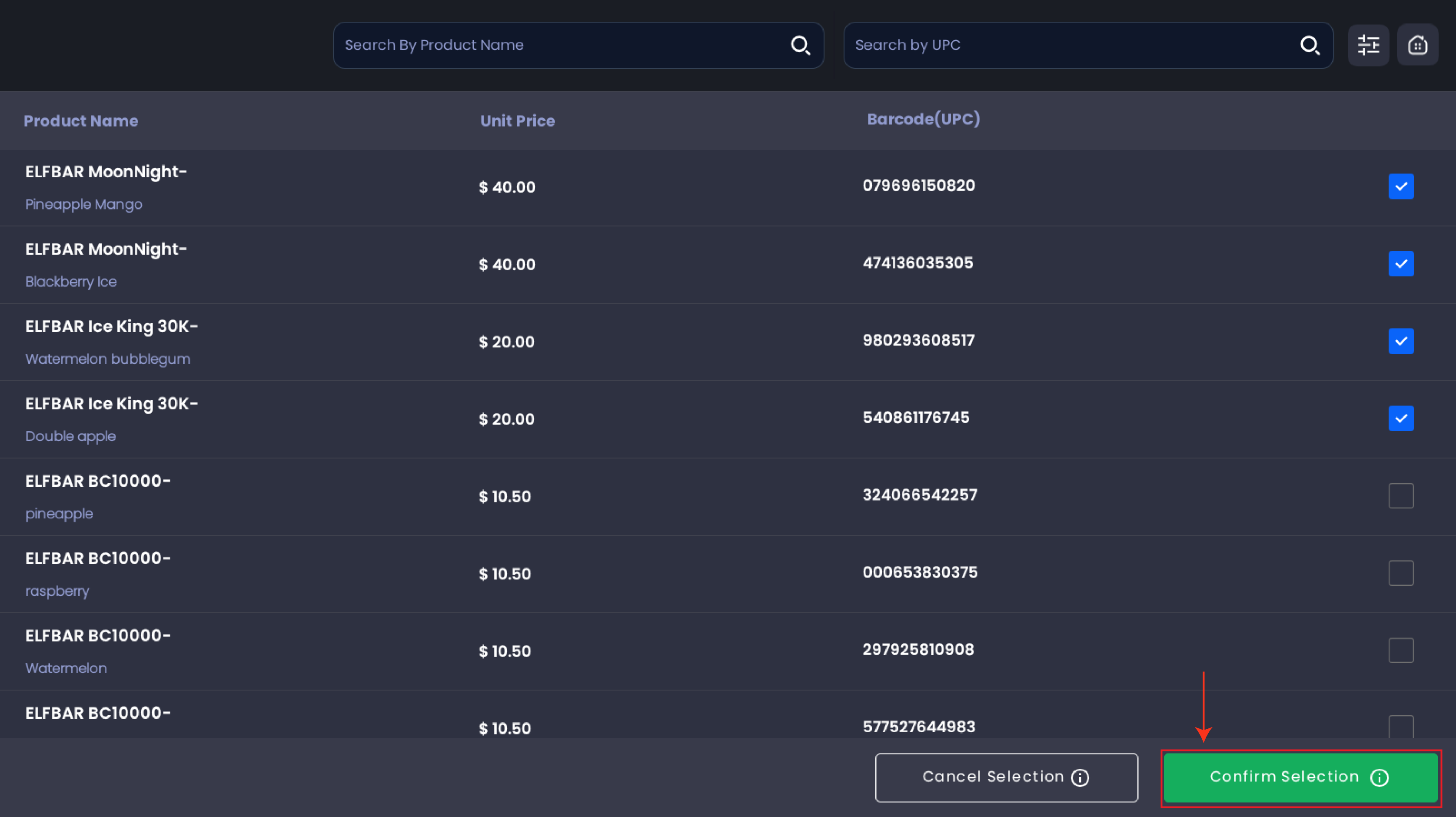Click $ 10.50 price in raspberry row
Viewport: 1456px width, 817px height.
pos(505,574)
